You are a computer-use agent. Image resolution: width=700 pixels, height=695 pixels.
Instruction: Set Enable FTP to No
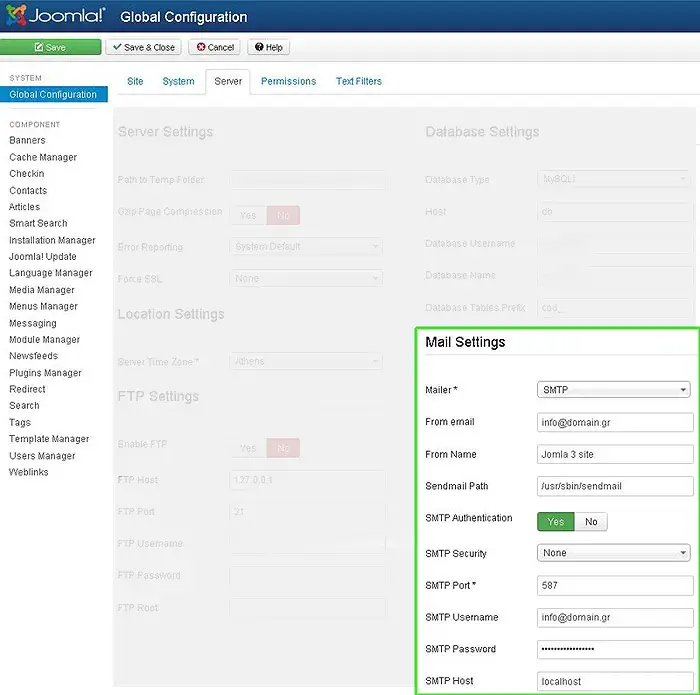point(283,448)
